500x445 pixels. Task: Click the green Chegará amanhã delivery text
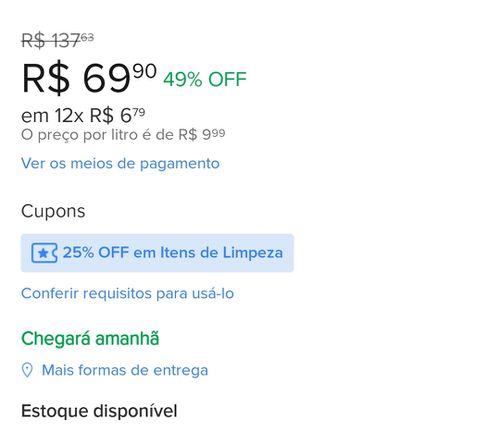pyautogui.click(x=90, y=339)
